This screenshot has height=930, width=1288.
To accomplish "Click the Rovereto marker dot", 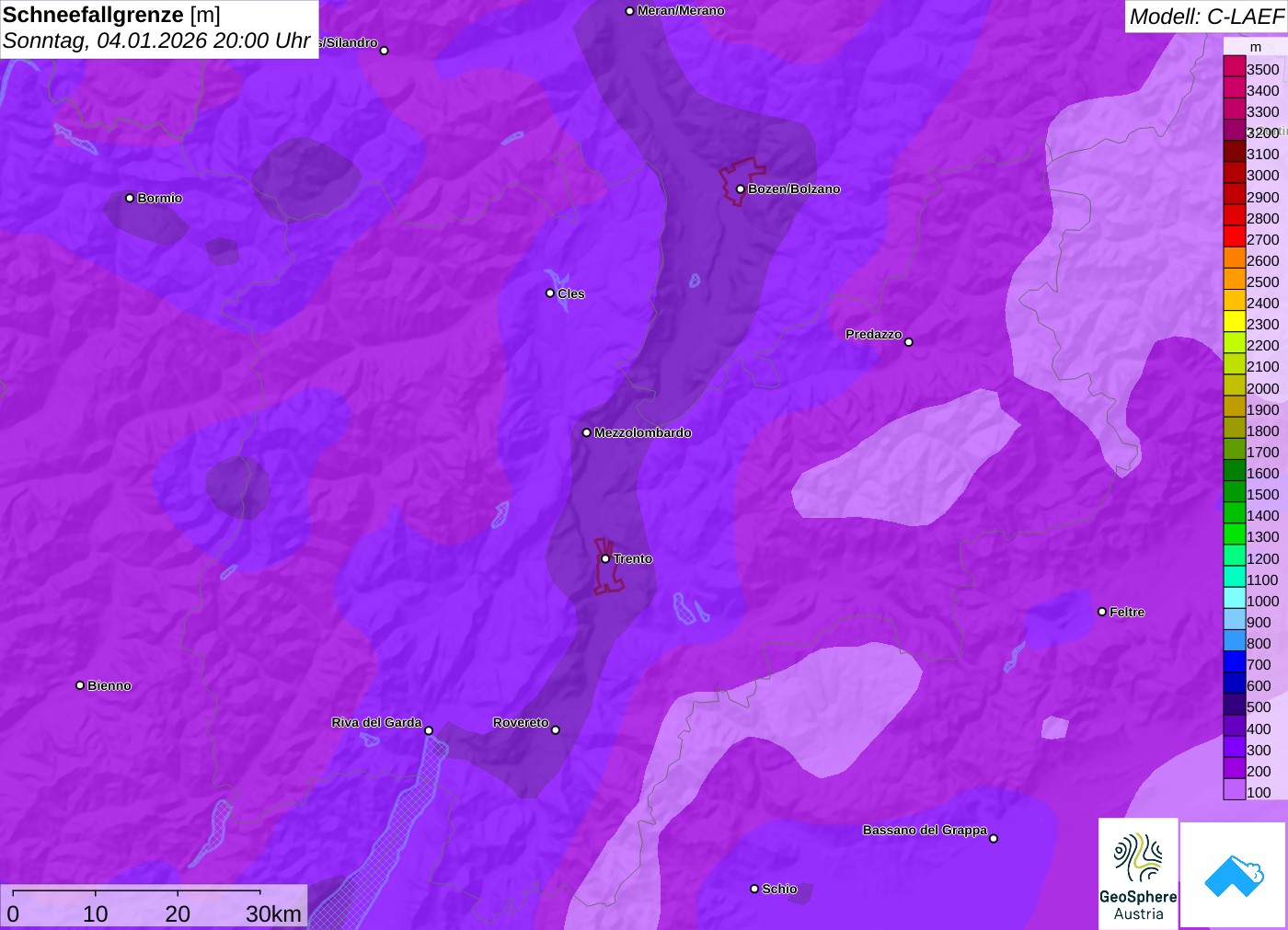I will click(x=555, y=730).
